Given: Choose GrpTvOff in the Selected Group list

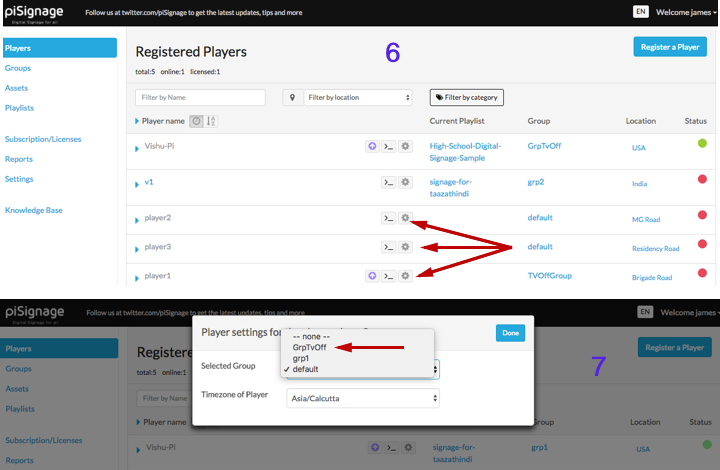Looking at the screenshot, I should (x=309, y=347).
